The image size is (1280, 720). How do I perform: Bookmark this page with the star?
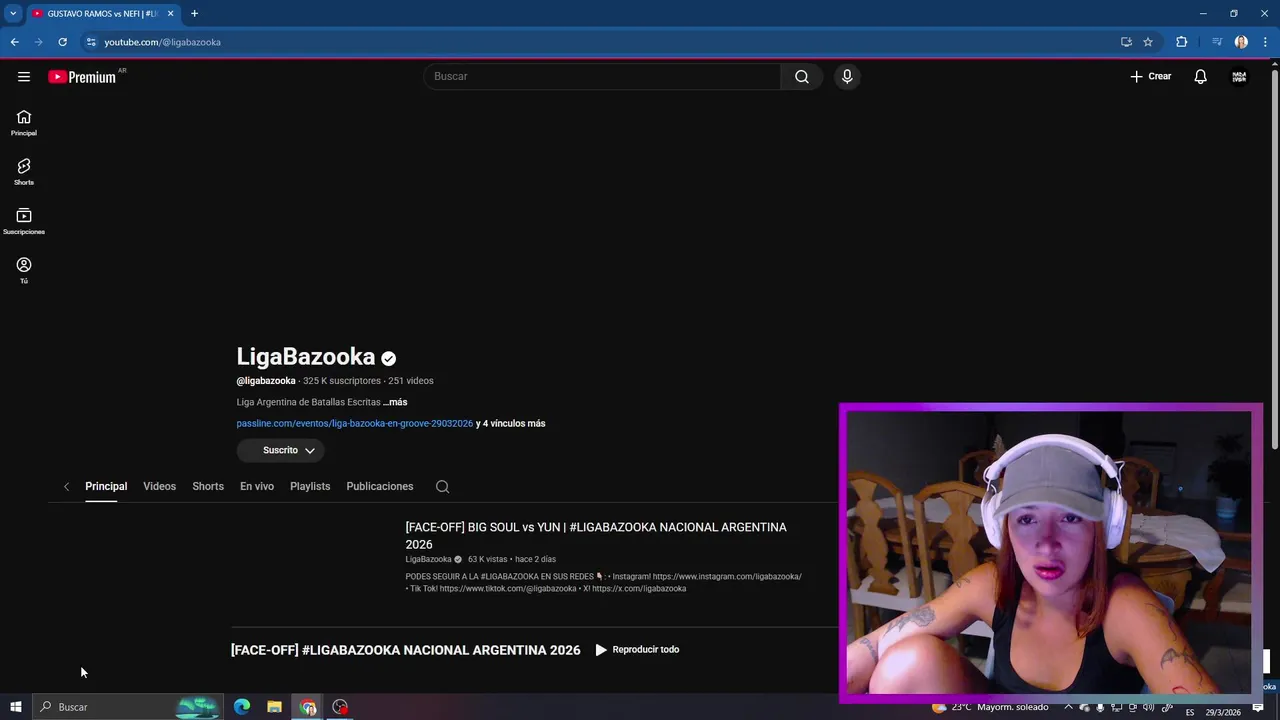(1148, 42)
